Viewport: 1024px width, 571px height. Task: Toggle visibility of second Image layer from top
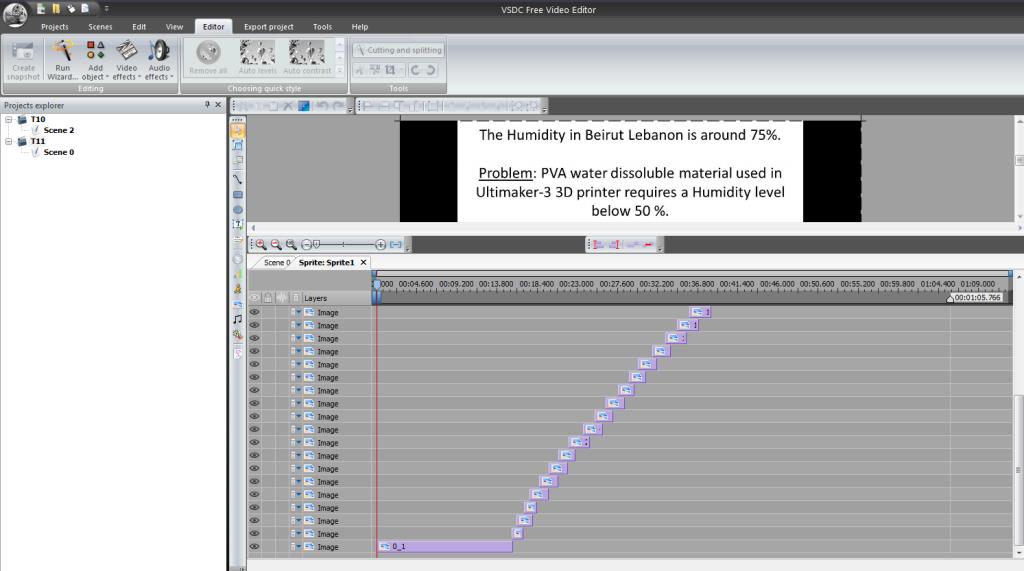(255, 325)
